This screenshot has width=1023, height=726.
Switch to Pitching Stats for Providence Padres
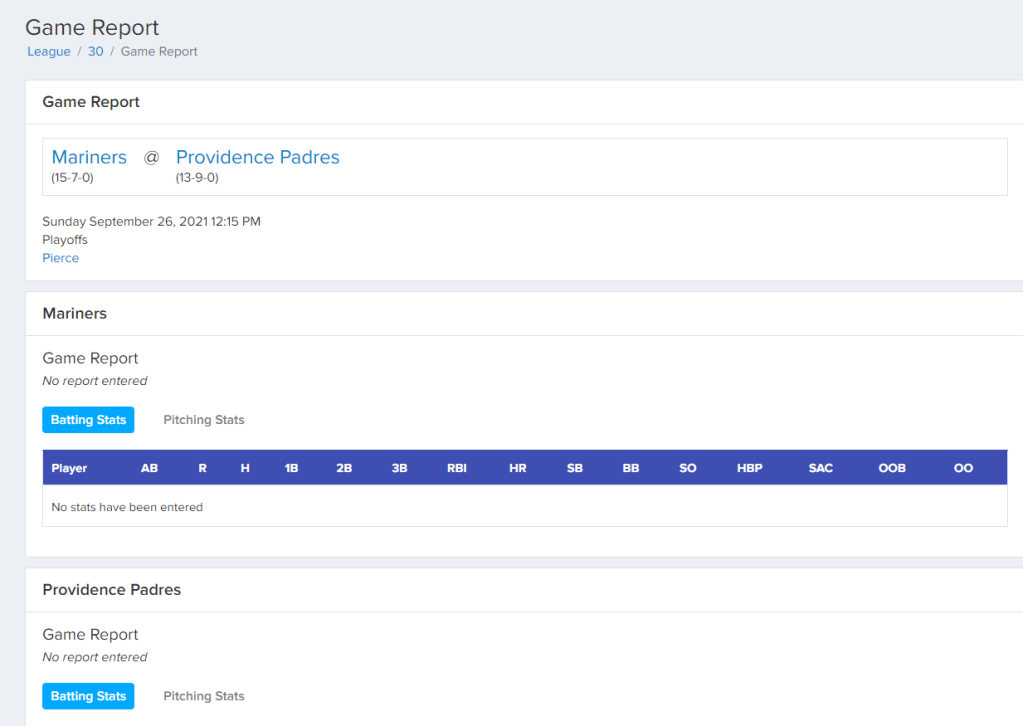coord(203,696)
